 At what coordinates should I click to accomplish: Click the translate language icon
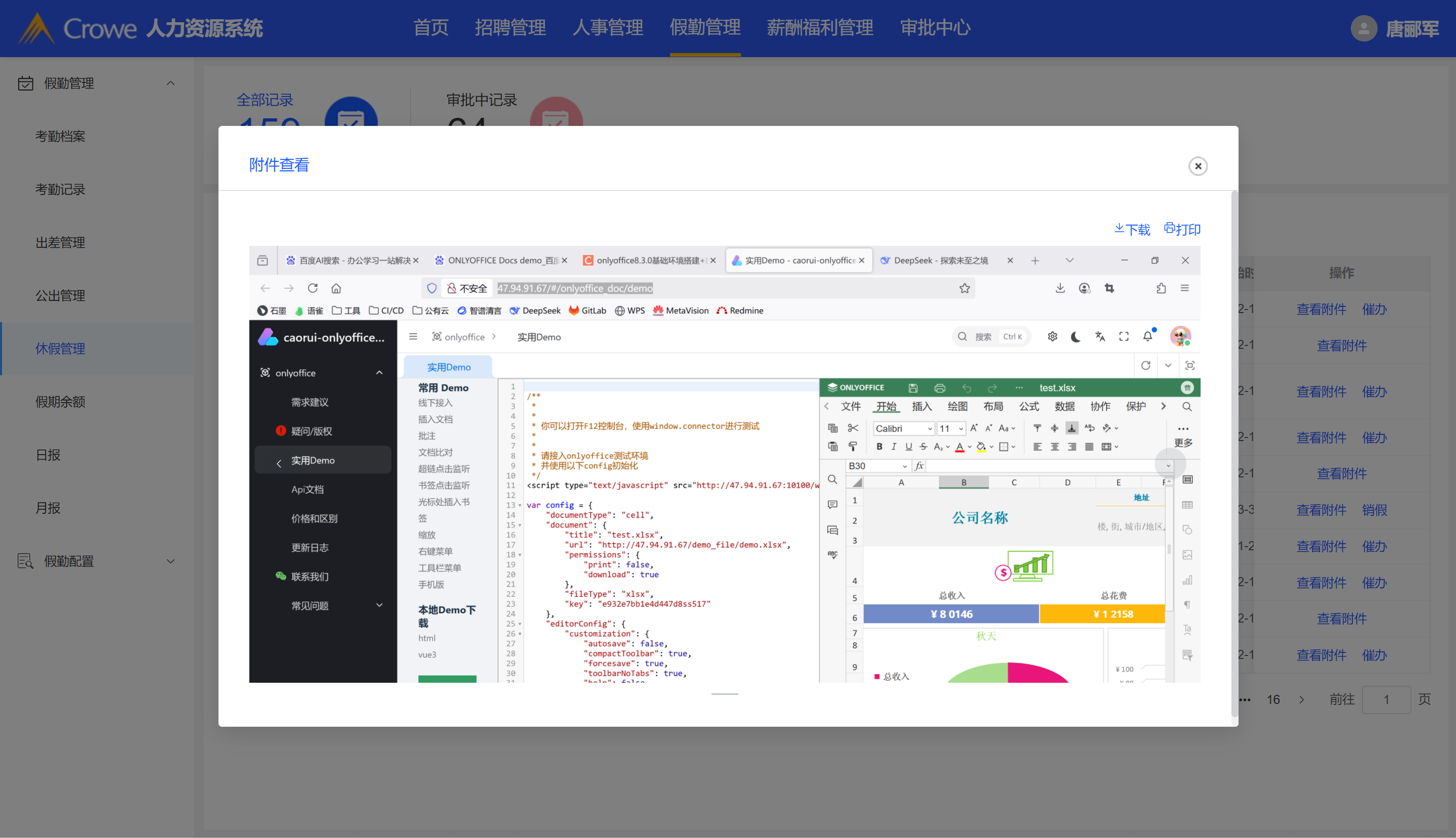tap(1100, 337)
